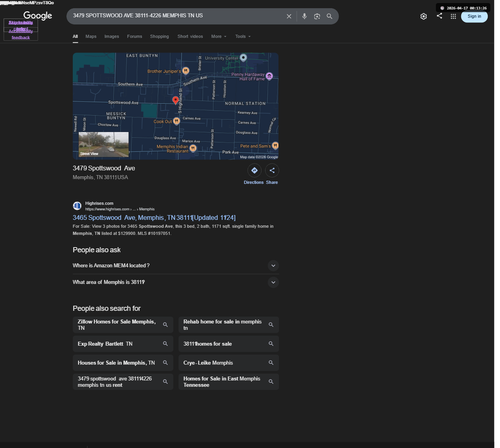
Task: Click the Google logo
Action: 37,16
